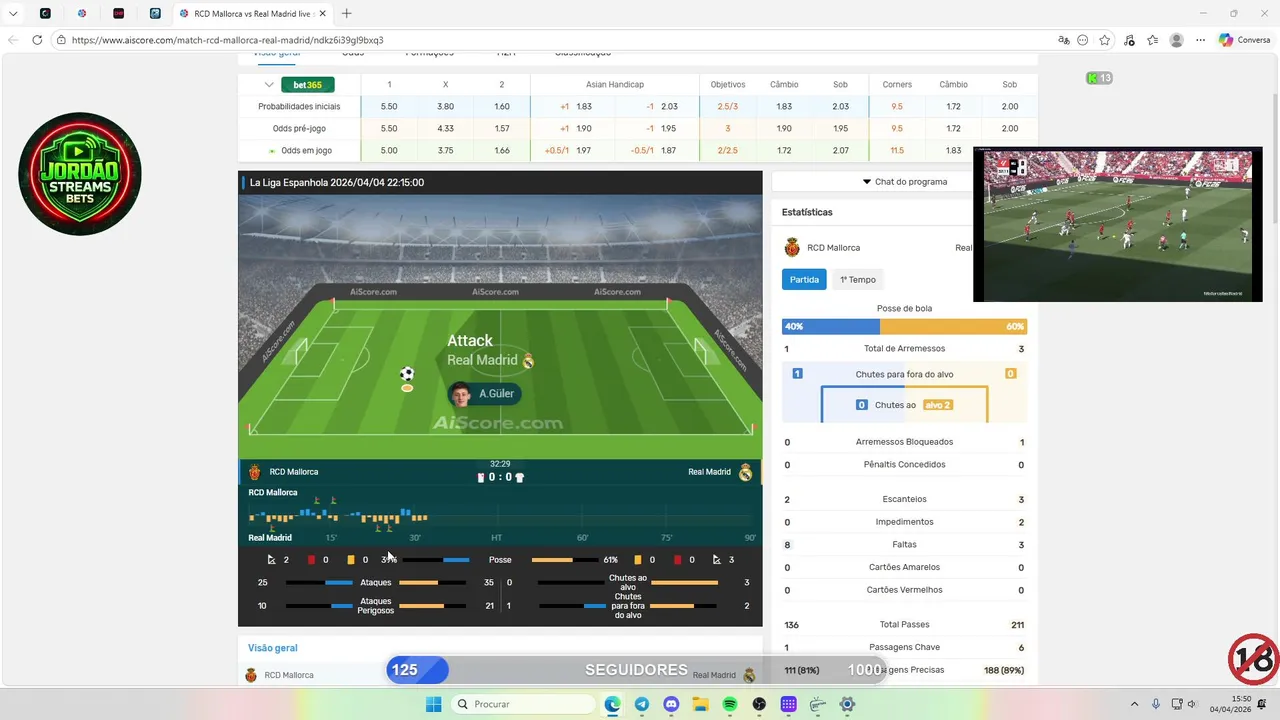
Task: Click the Real Madrid crest beside Attack label
Action: pos(529,361)
